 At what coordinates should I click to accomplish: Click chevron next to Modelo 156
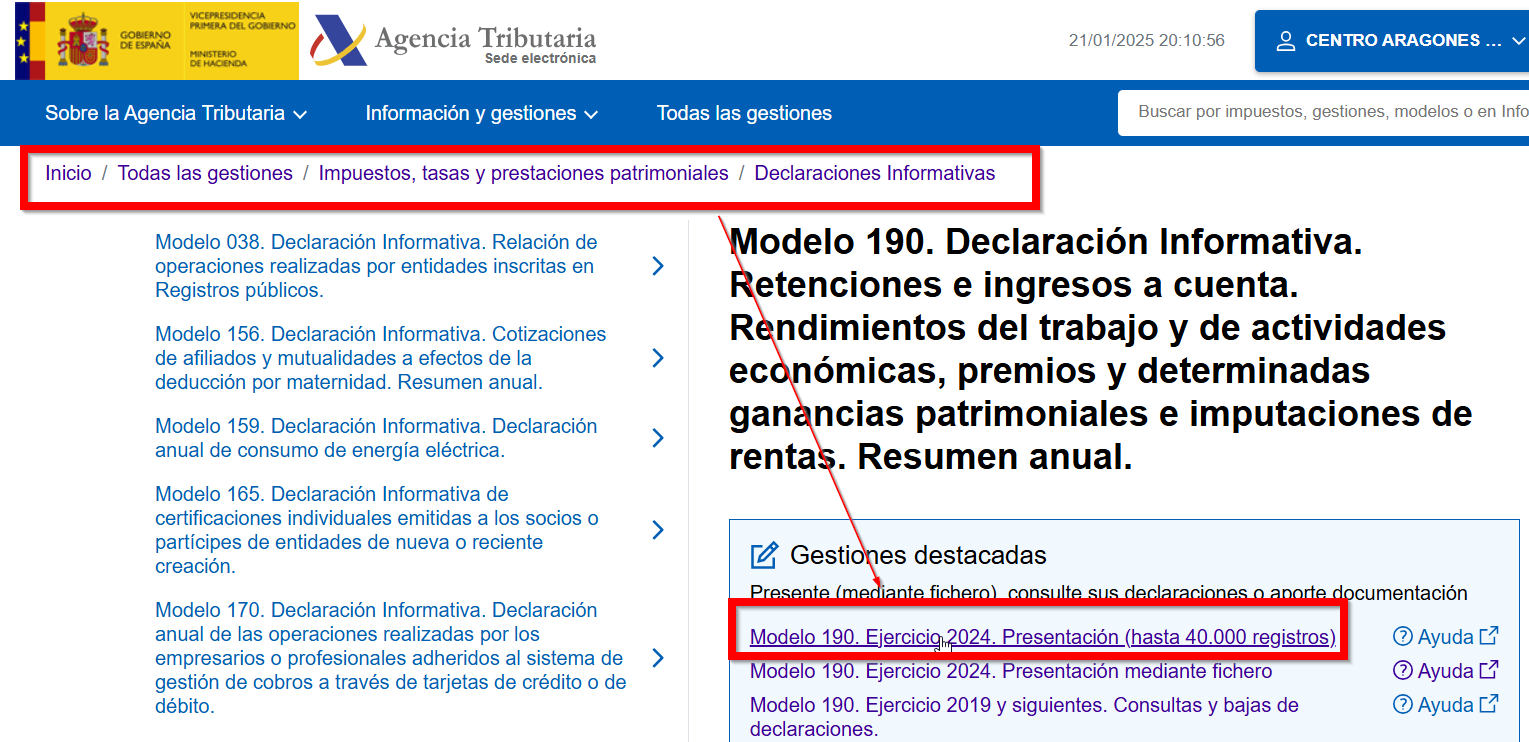coord(657,358)
